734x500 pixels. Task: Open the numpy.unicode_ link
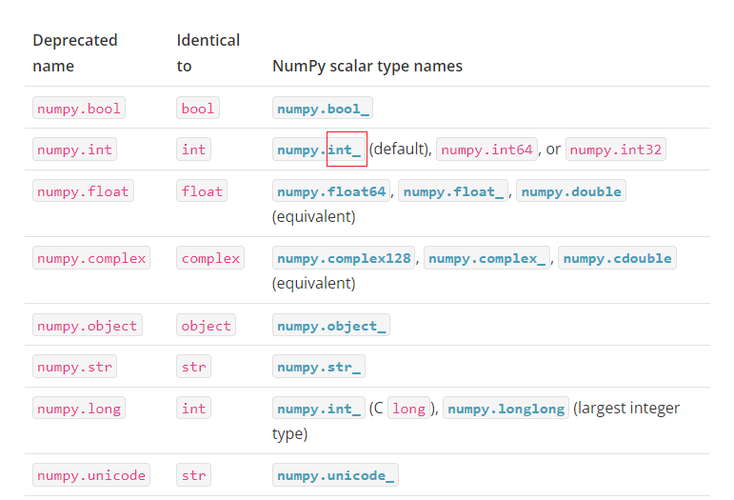tap(336, 475)
